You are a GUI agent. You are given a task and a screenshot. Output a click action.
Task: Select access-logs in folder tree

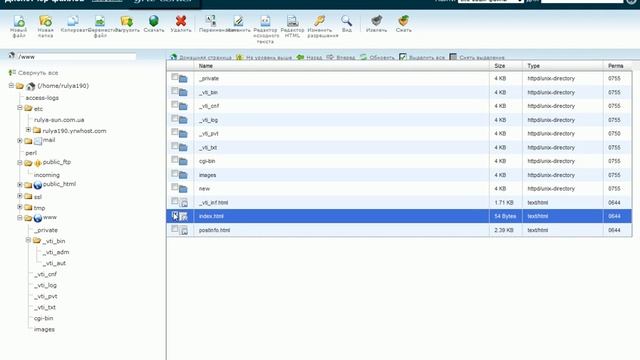[42, 98]
